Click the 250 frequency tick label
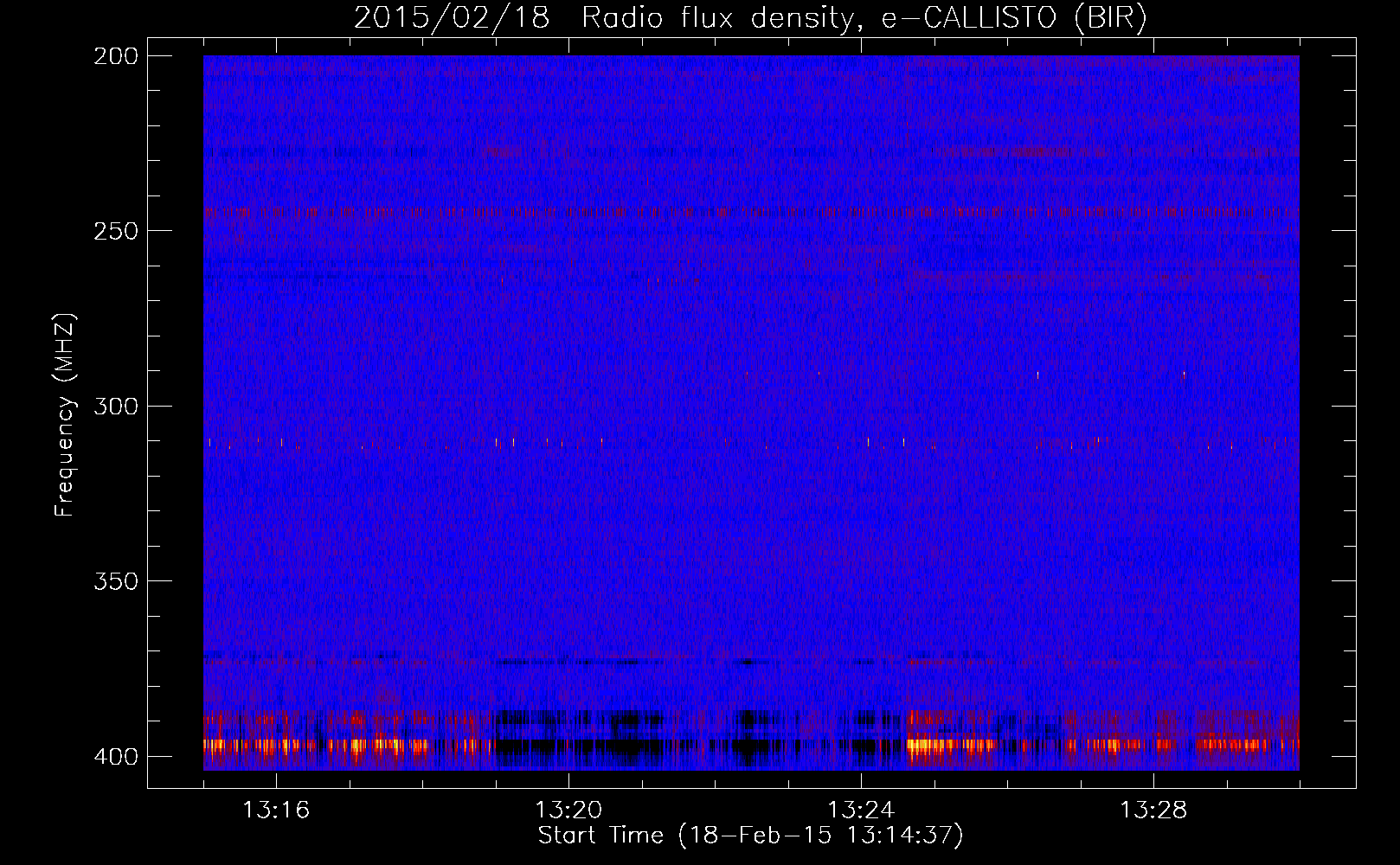Image resolution: width=1400 pixels, height=865 pixels. (x=116, y=231)
